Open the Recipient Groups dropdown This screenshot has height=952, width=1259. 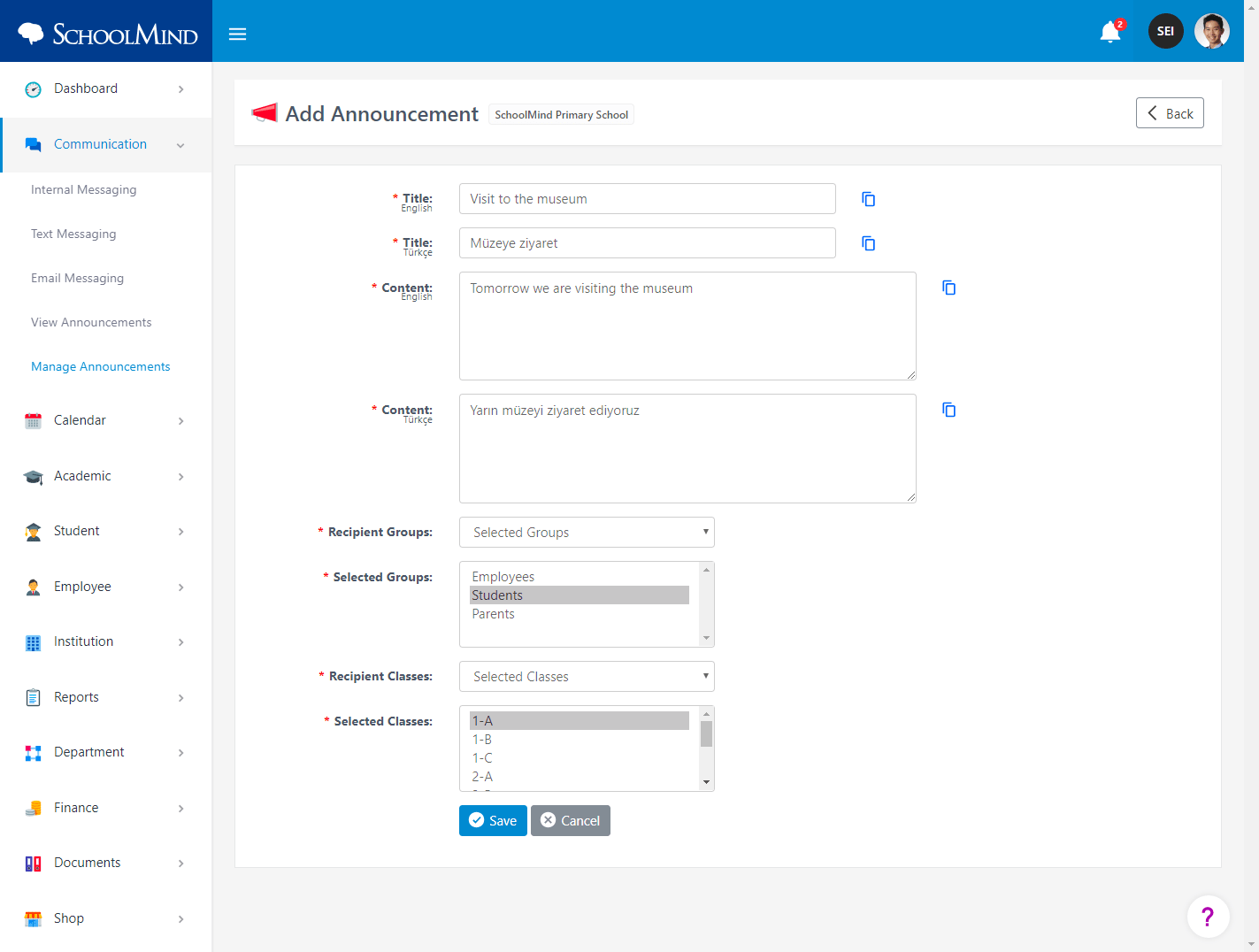pyautogui.click(x=587, y=533)
